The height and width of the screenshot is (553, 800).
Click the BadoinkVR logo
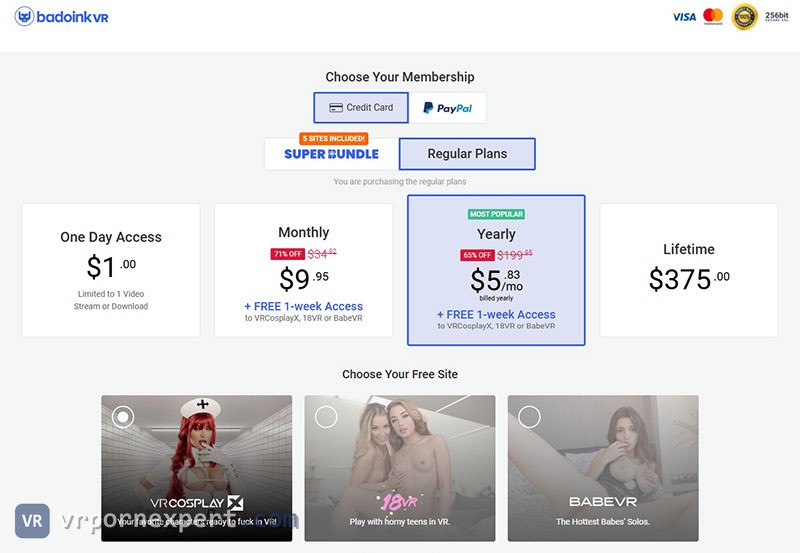tap(62, 17)
